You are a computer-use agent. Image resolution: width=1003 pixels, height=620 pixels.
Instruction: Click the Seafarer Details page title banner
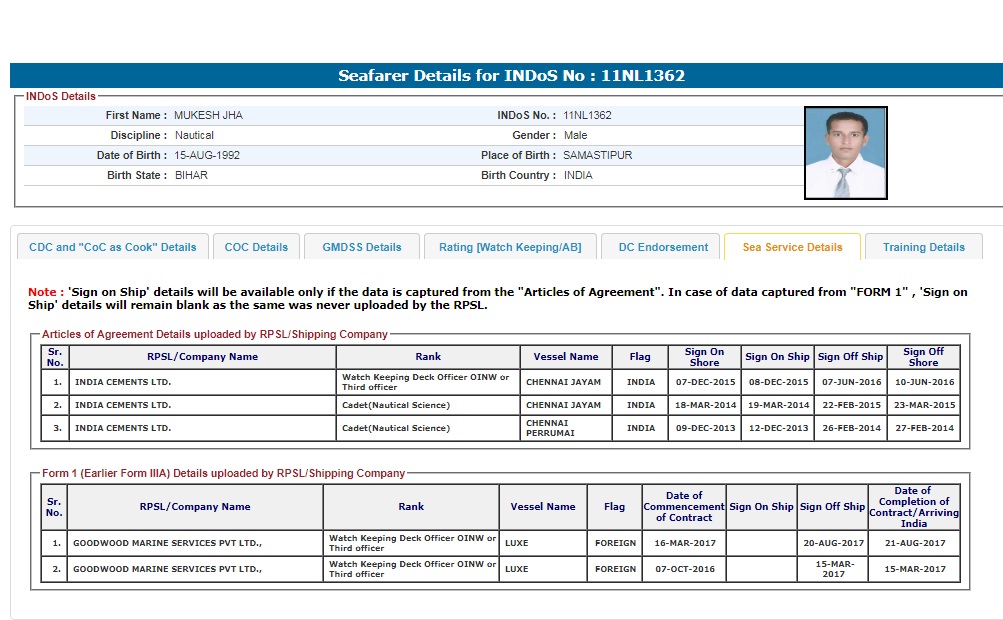[511, 76]
